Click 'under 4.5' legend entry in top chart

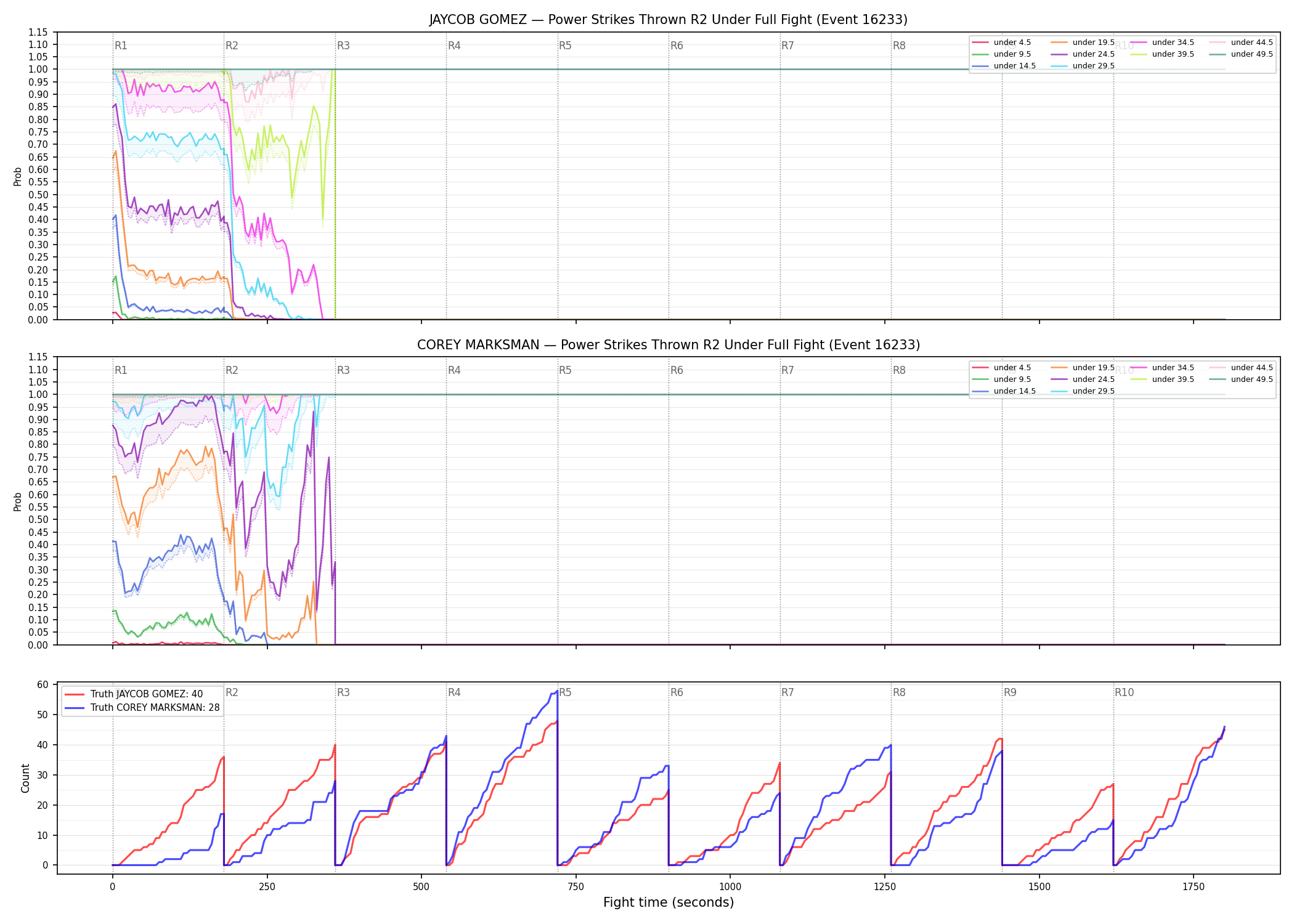[x=1001, y=43]
